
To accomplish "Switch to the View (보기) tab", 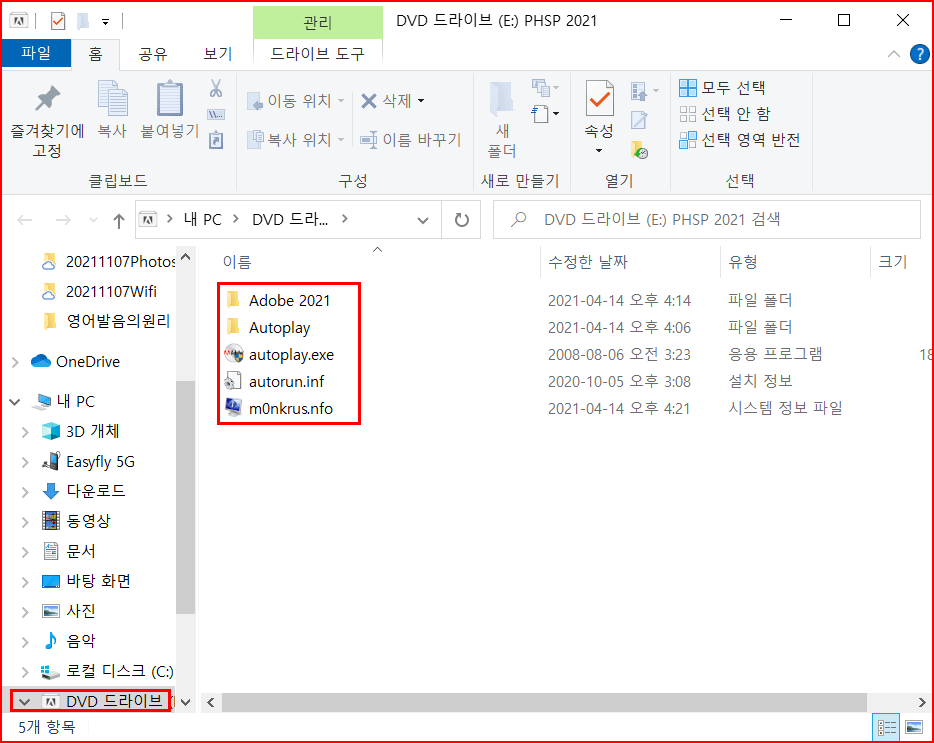I will [218, 54].
